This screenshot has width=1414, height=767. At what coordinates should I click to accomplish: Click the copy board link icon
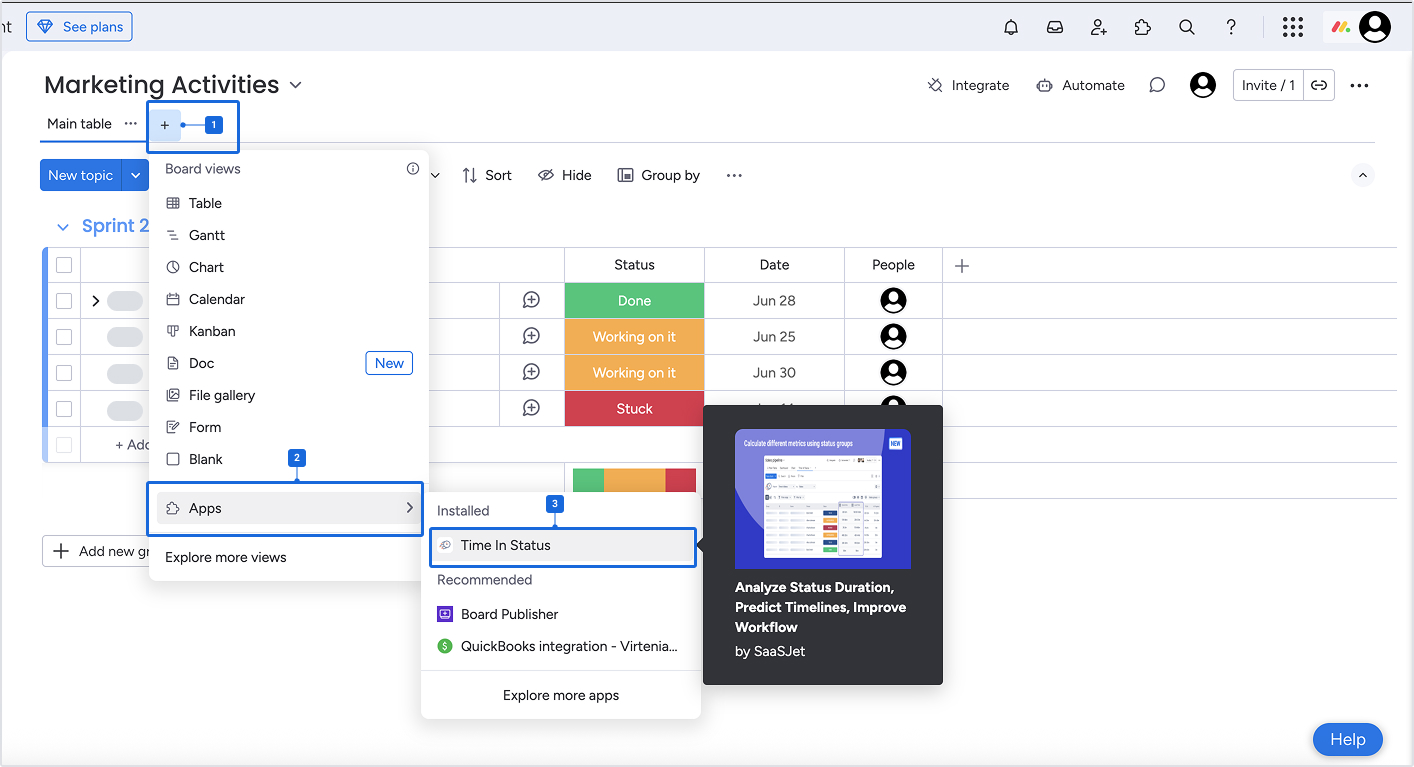click(x=1319, y=85)
